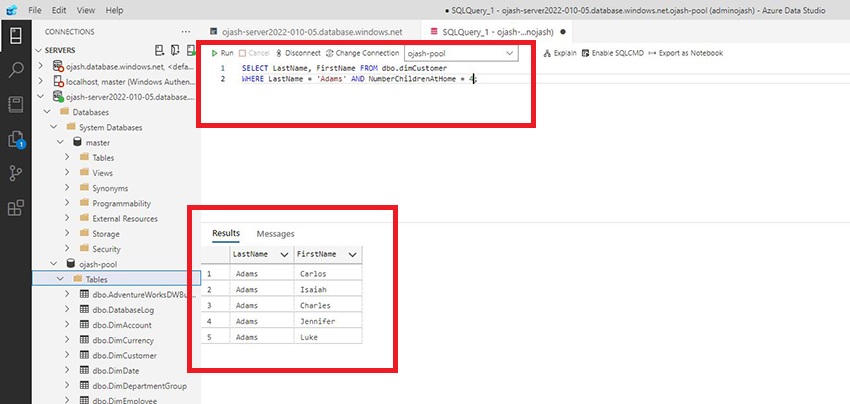Expand the Programmability folder
The height and width of the screenshot is (404, 850).
pyautogui.click(x=67, y=203)
